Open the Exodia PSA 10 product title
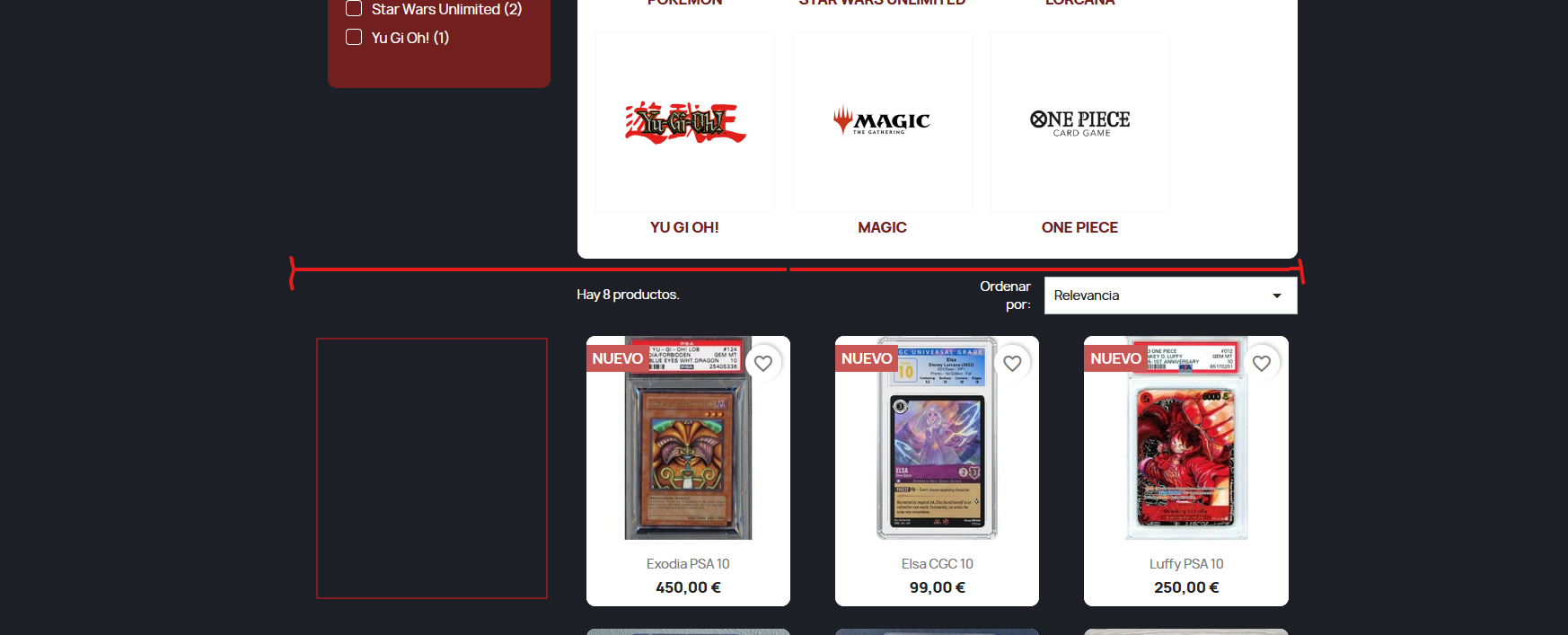Image resolution: width=1568 pixels, height=635 pixels. click(688, 564)
